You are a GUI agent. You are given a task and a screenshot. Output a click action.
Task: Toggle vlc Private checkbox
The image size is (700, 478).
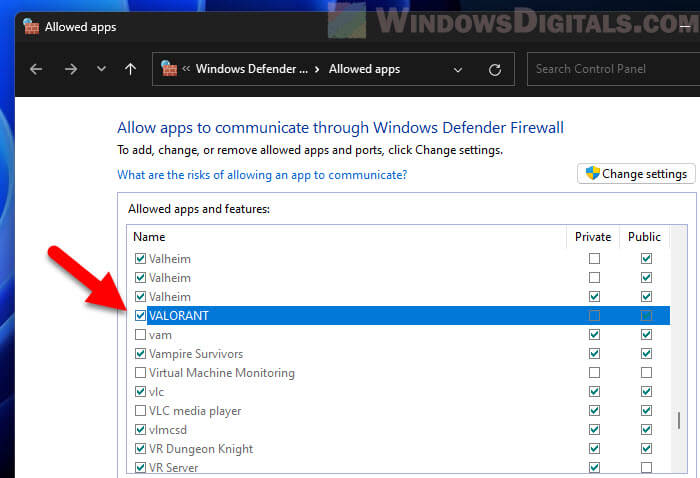click(594, 391)
